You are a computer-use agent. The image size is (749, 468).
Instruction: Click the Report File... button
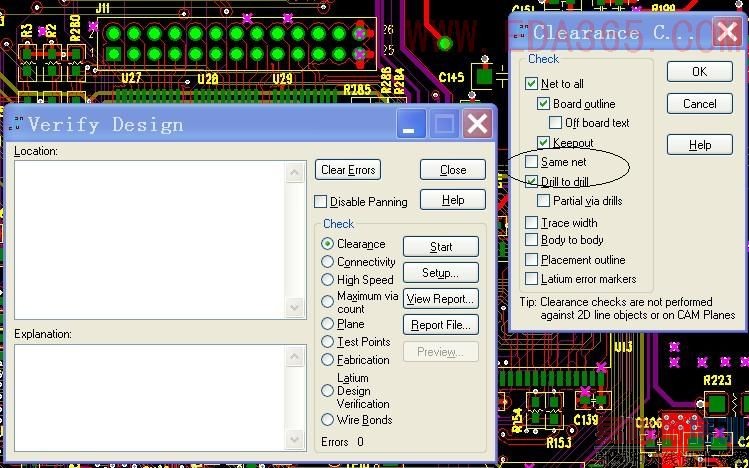tap(440, 325)
